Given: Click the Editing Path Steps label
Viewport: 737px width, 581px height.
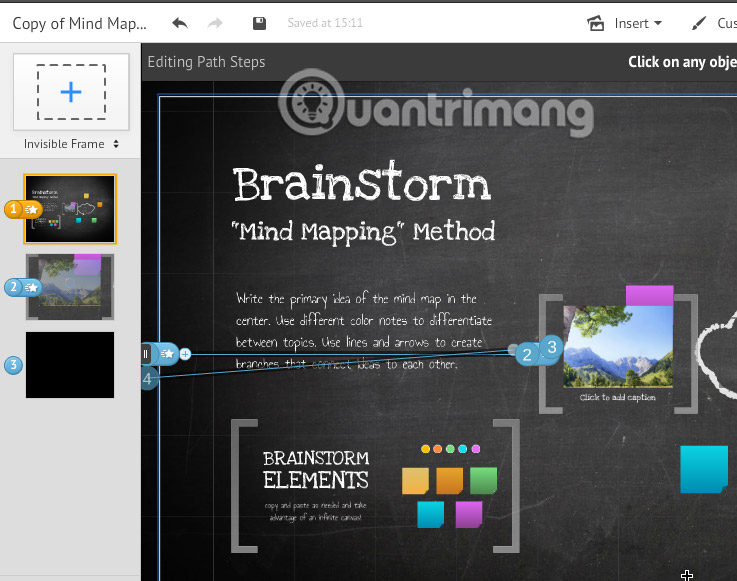Looking at the screenshot, I should tap(206, 62).
